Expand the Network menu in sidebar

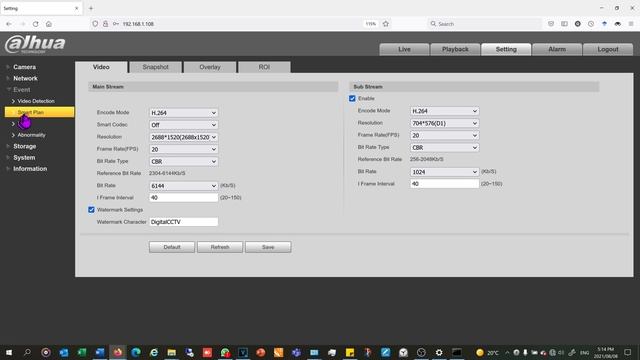25,78
